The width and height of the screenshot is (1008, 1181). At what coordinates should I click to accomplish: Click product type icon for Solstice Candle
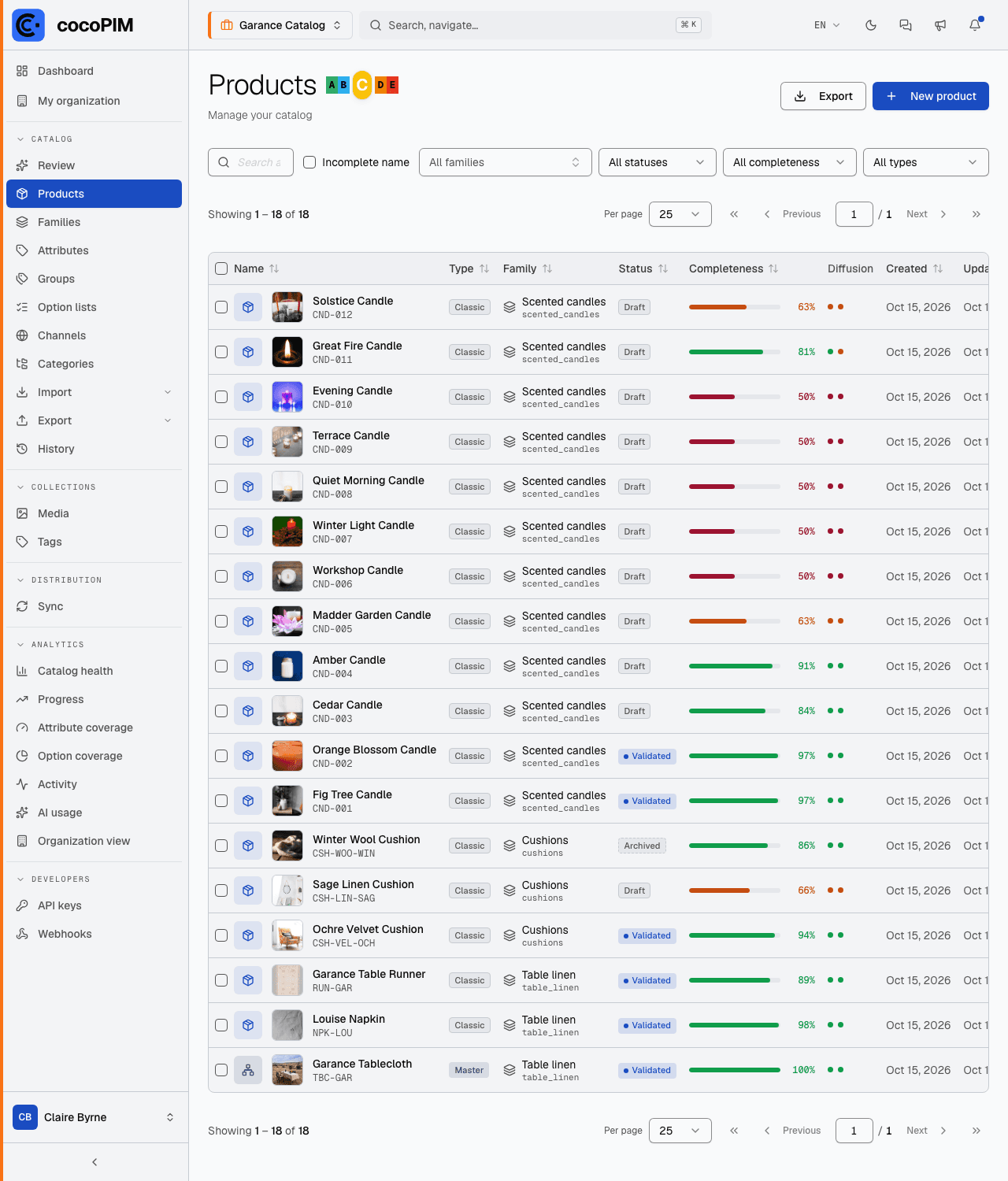(x=248, y=307)
